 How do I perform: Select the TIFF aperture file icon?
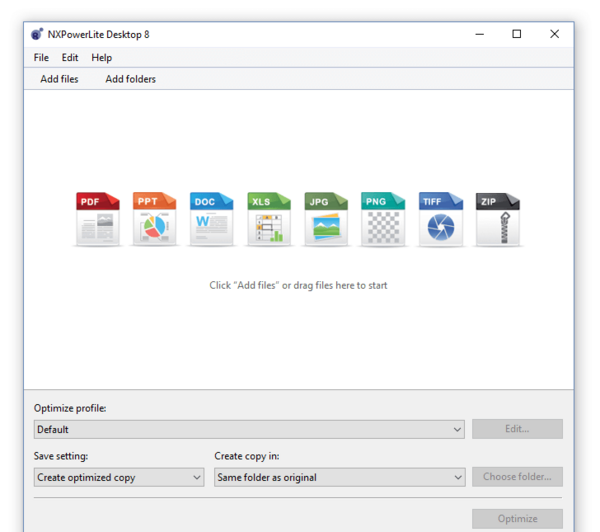441,219
